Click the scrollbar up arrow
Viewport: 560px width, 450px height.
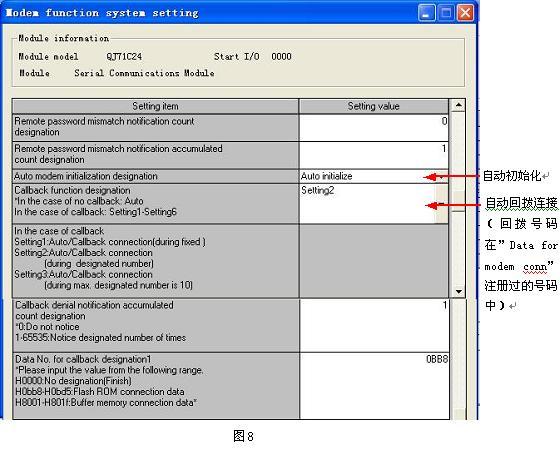click(458, 105)
